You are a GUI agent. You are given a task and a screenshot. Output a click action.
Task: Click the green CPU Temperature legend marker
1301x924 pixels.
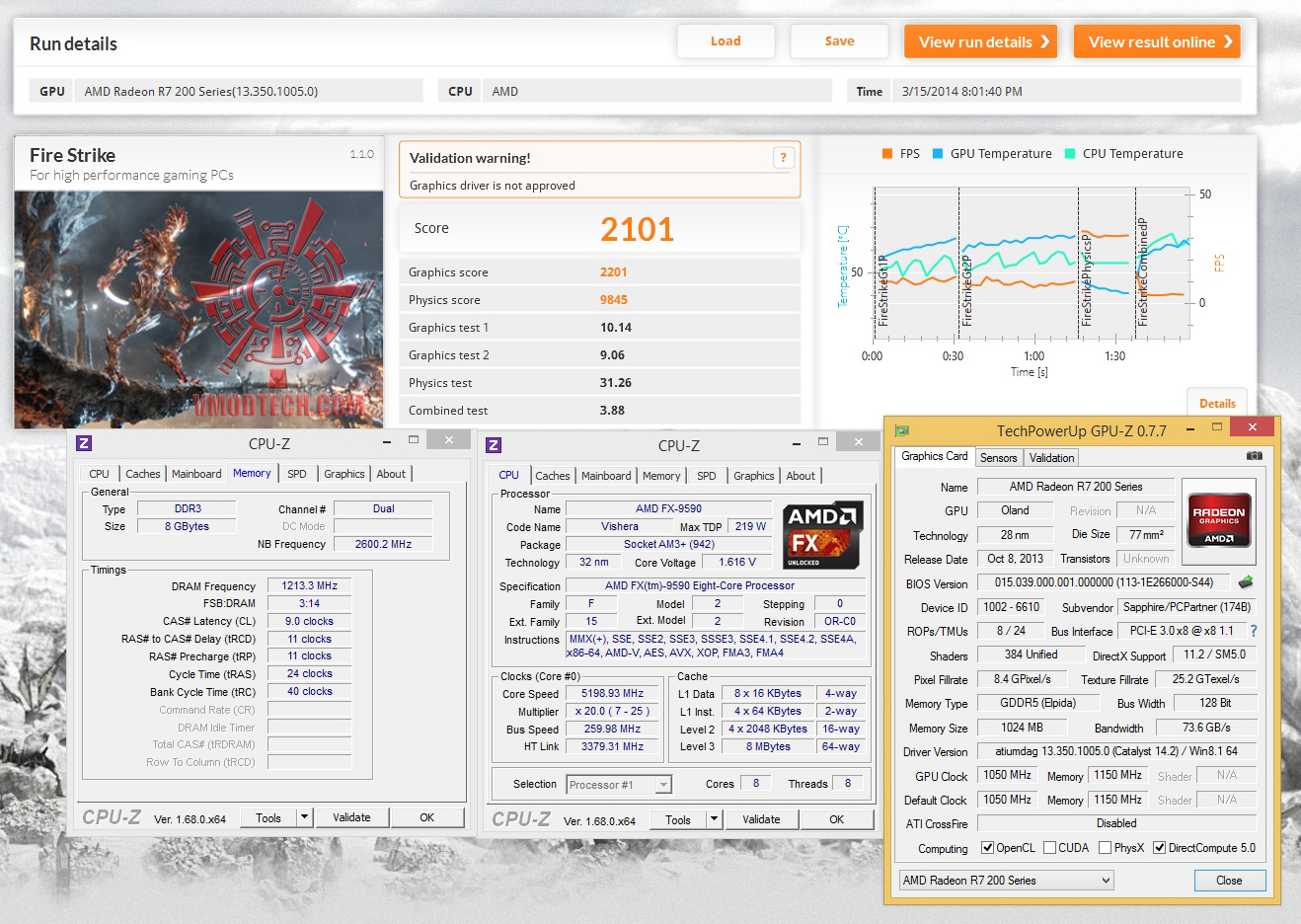[x=1069, y=154]
